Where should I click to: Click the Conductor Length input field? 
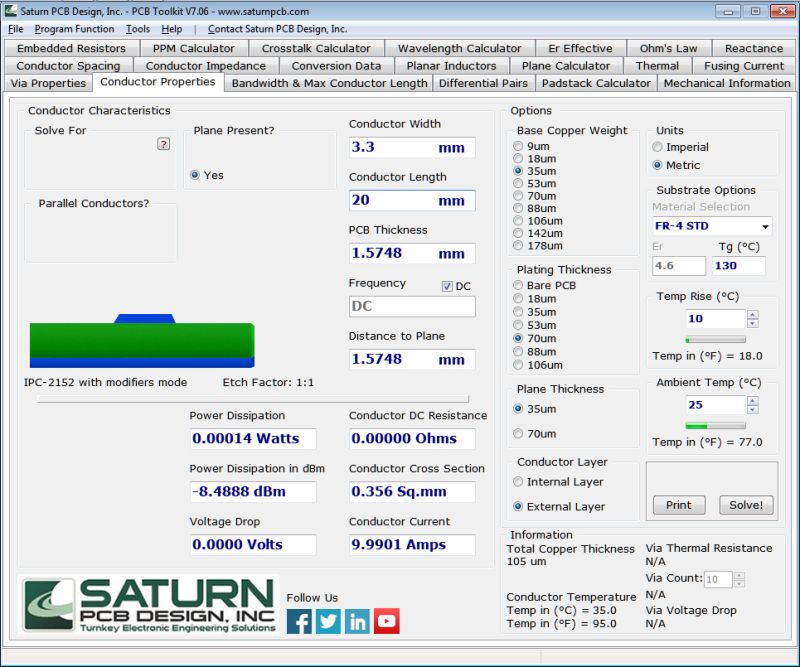(412, 201)
